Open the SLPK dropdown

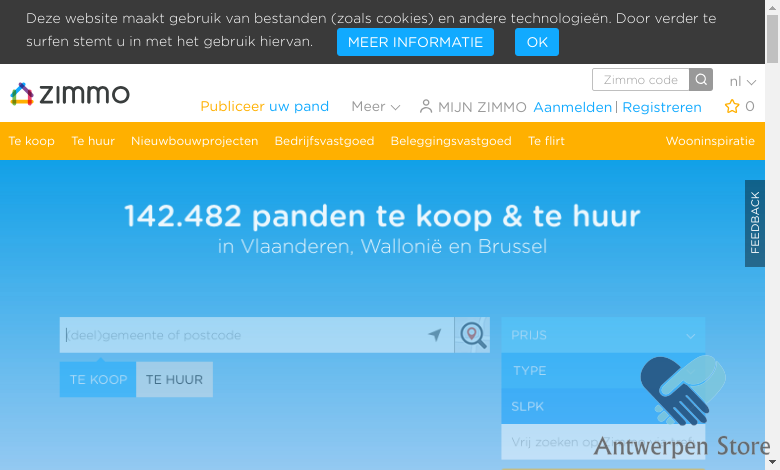[603, 406]
